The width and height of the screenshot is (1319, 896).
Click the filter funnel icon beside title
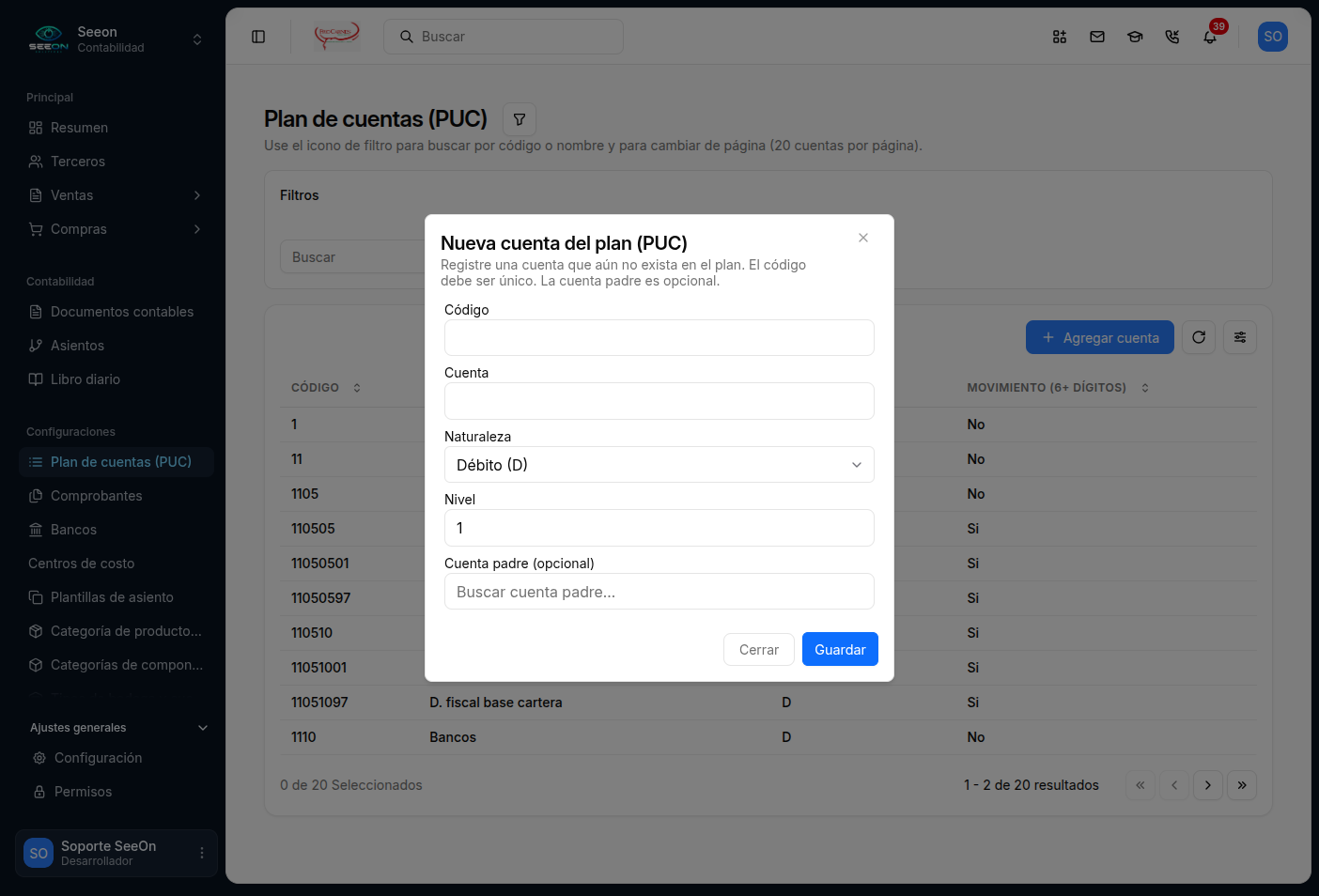520,119
